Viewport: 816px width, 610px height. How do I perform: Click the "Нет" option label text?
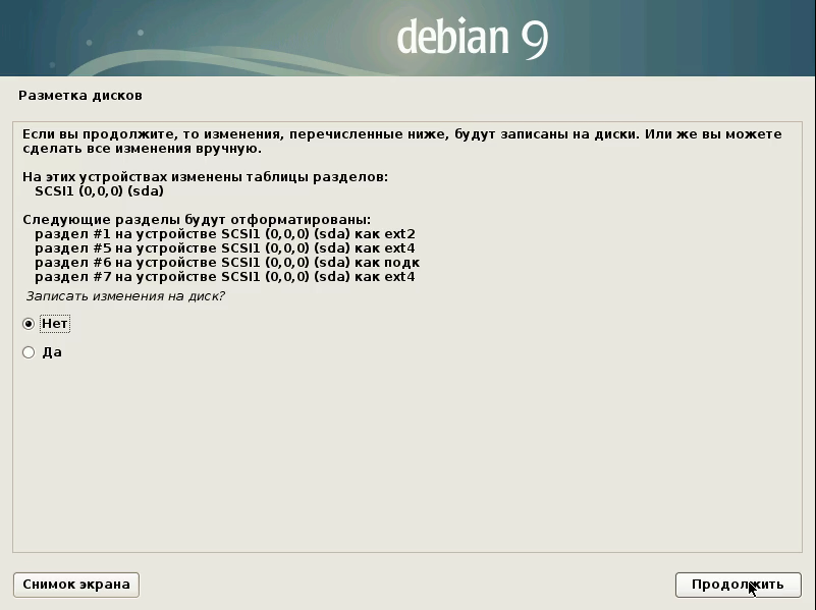click(55, 324)
